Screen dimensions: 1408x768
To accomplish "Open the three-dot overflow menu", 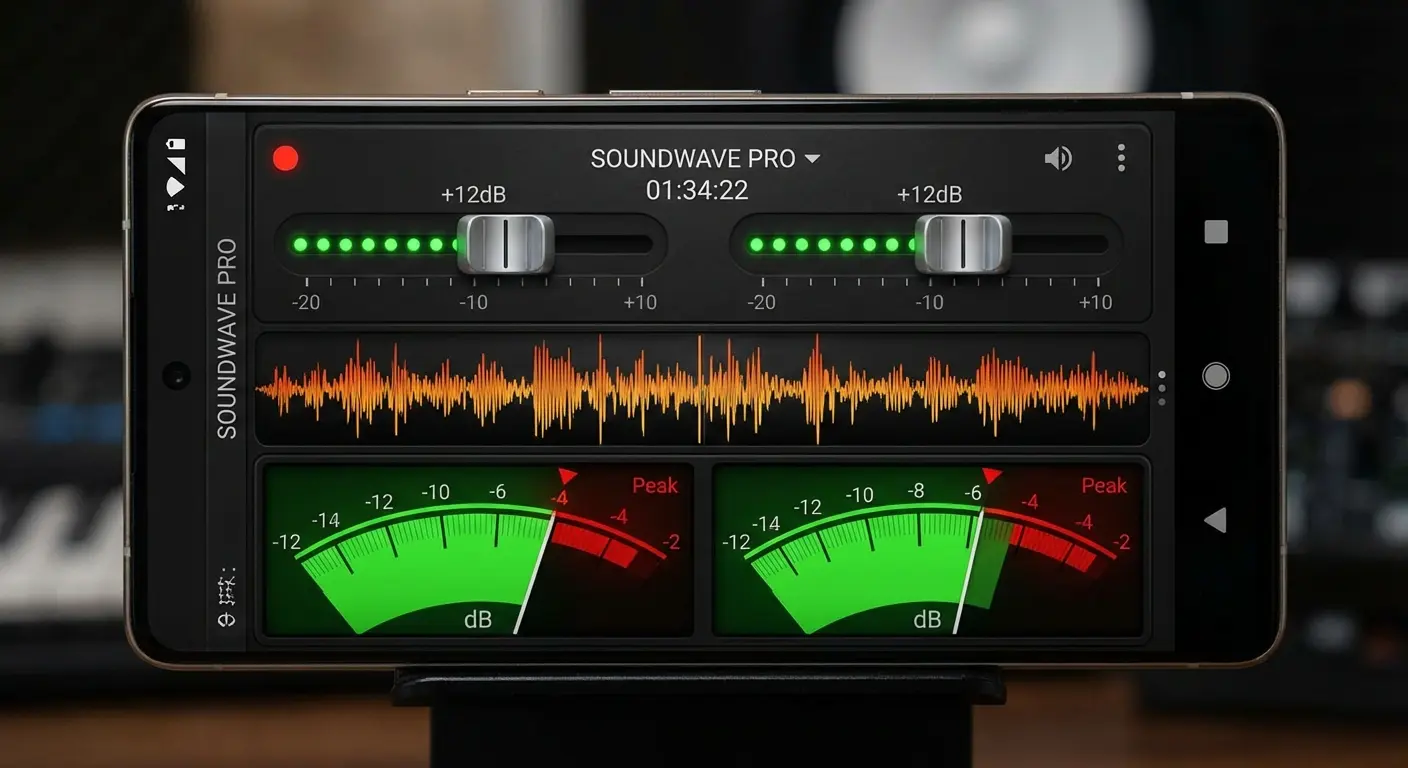I will point(1120,158).
